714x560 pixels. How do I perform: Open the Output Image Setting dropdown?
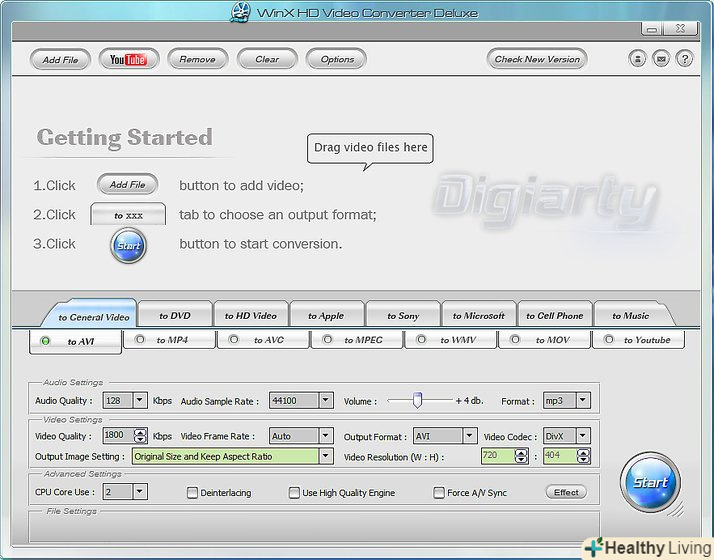pyautogui.click(x=325, y=456)
